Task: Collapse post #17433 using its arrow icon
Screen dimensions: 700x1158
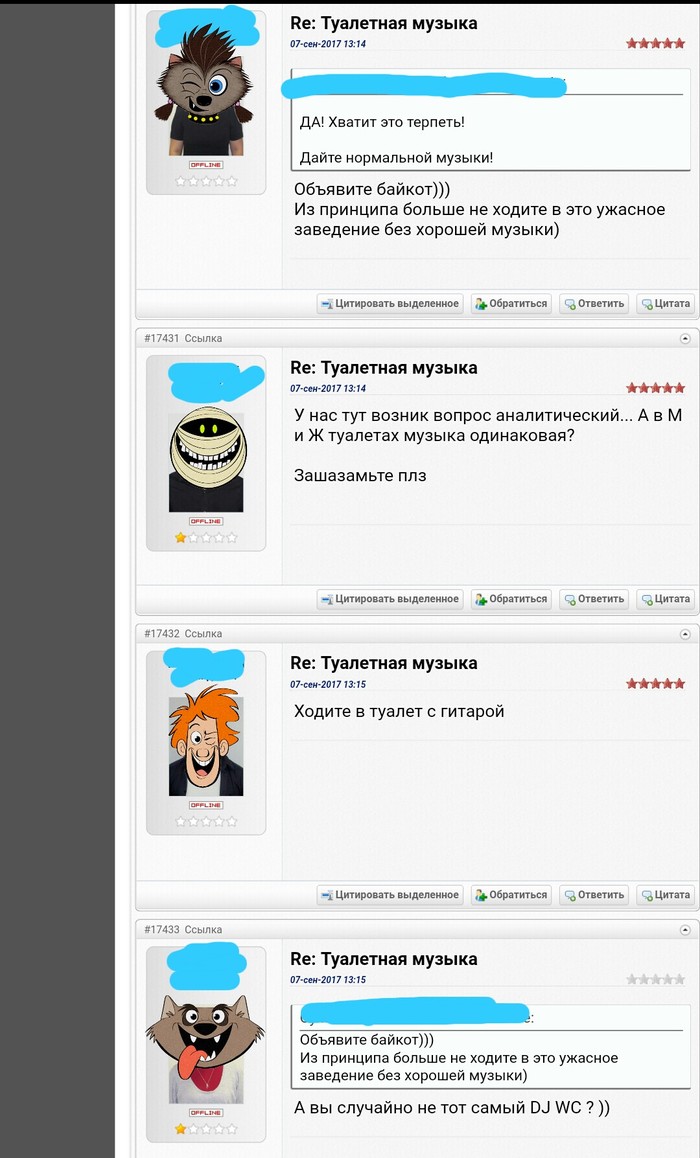Action: [684, 930]
